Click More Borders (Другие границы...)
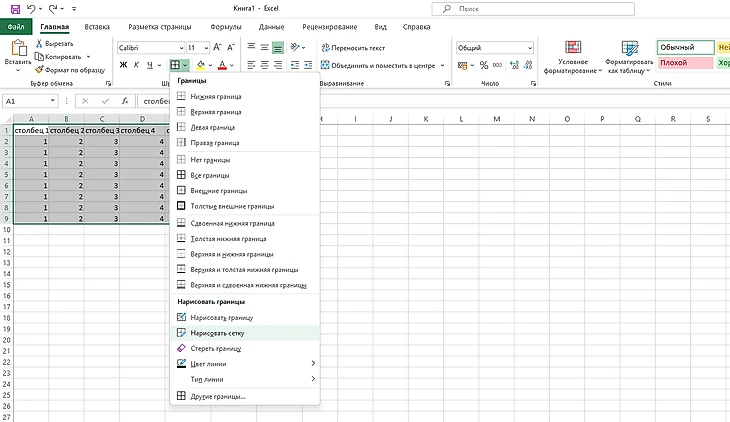 [217, 397]
